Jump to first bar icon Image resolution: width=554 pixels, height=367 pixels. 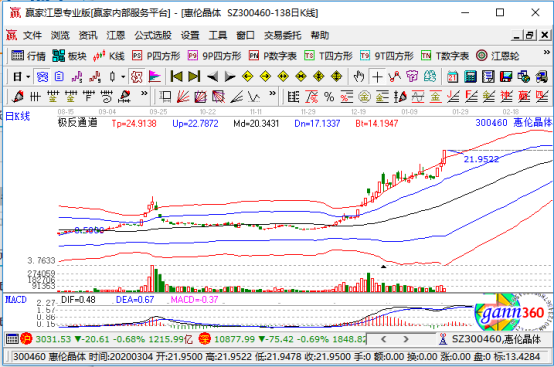(x=176, y=77)
